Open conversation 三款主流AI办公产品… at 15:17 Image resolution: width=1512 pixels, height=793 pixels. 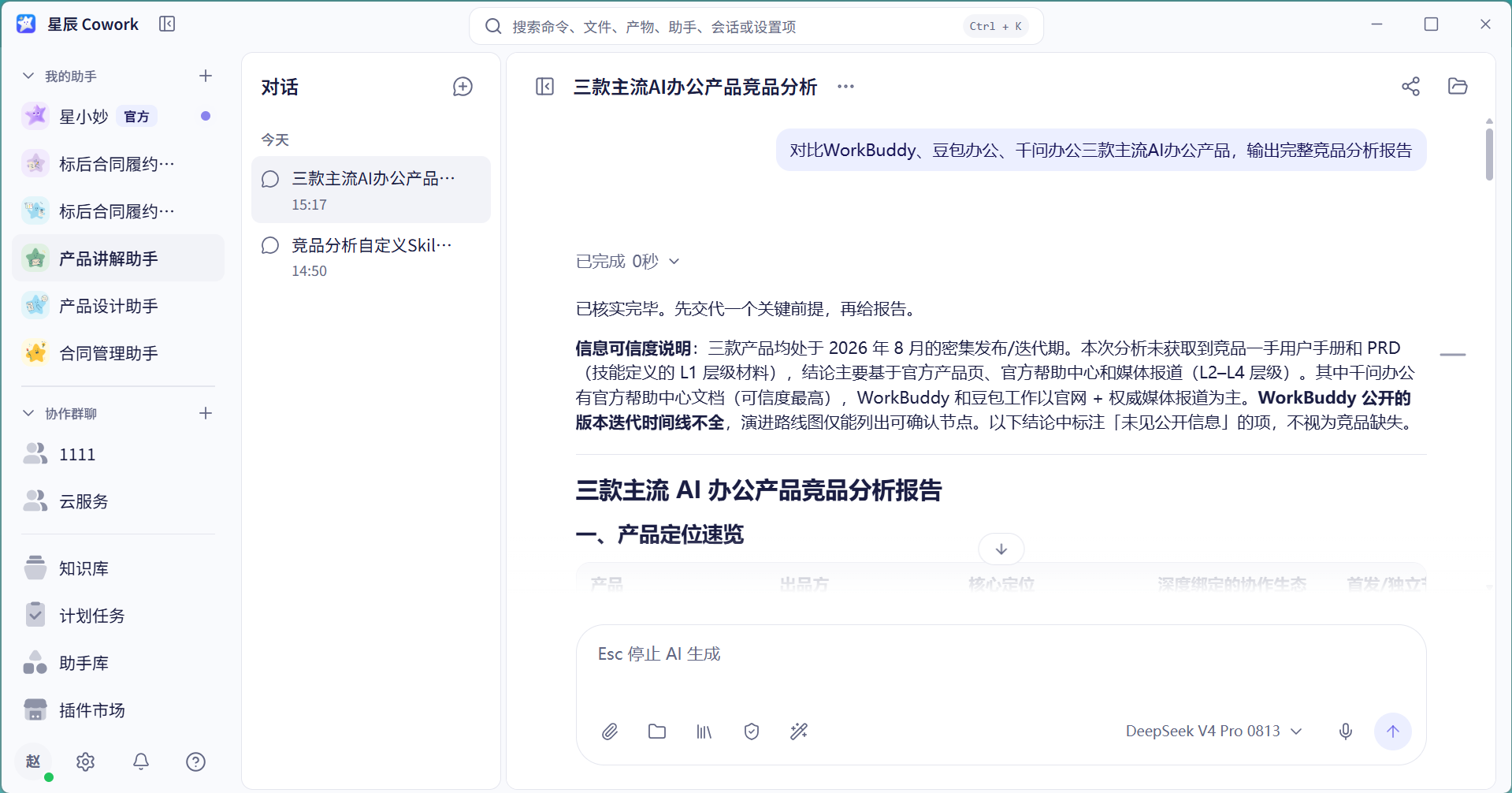click(371, 190)
